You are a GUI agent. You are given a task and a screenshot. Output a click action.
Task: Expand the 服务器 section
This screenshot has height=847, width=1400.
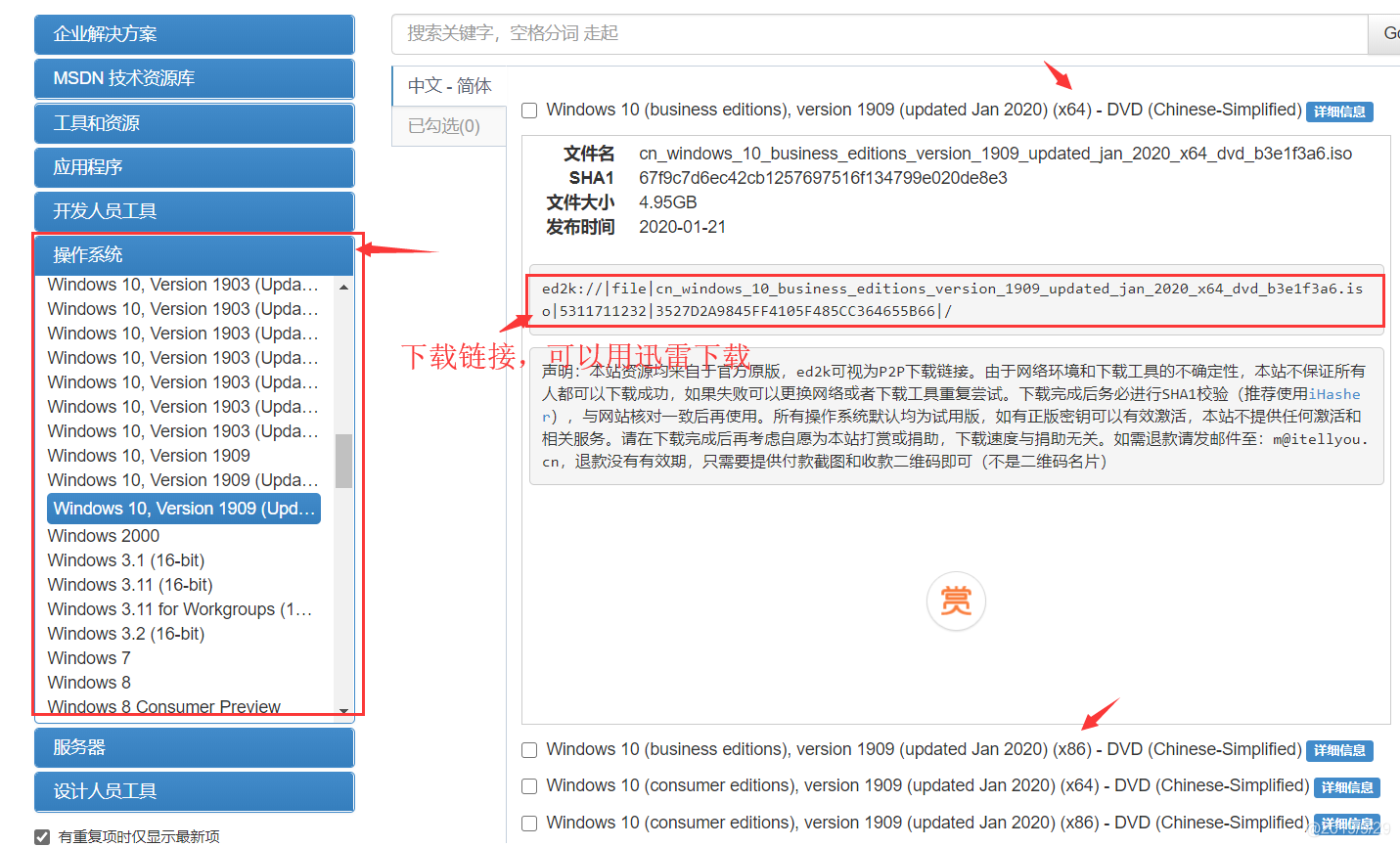point(194,747)
